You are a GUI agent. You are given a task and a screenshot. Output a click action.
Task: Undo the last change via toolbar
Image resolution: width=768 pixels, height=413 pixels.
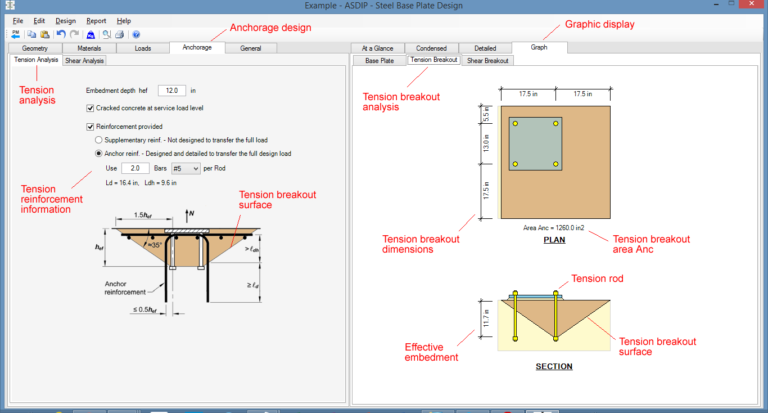click(61, 34)
